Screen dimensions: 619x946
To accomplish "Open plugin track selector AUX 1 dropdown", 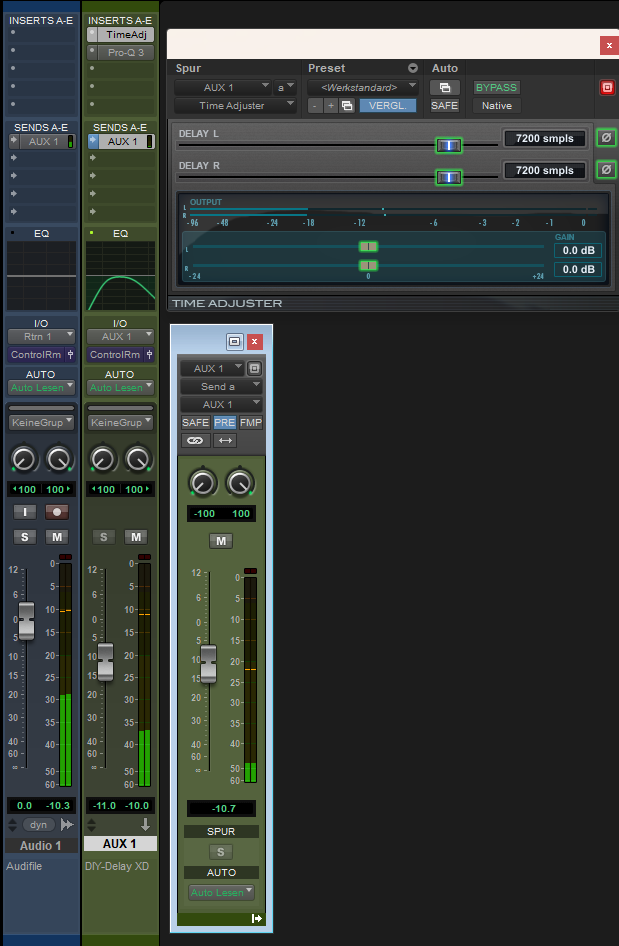I will (223, 87).
